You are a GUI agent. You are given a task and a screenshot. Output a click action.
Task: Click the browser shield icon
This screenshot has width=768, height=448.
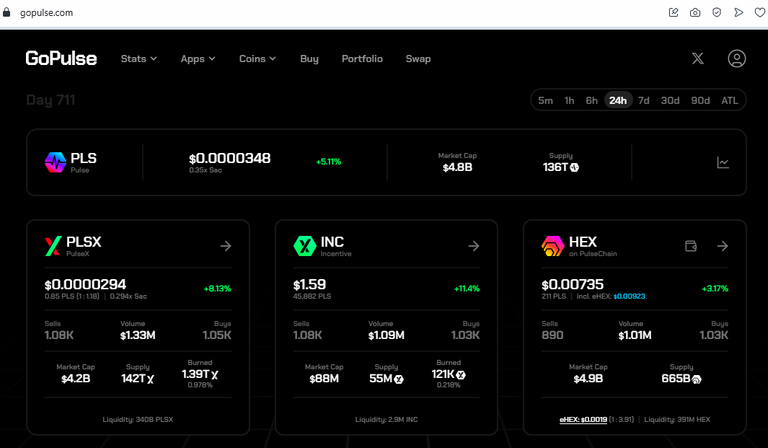tap(717, 13)
